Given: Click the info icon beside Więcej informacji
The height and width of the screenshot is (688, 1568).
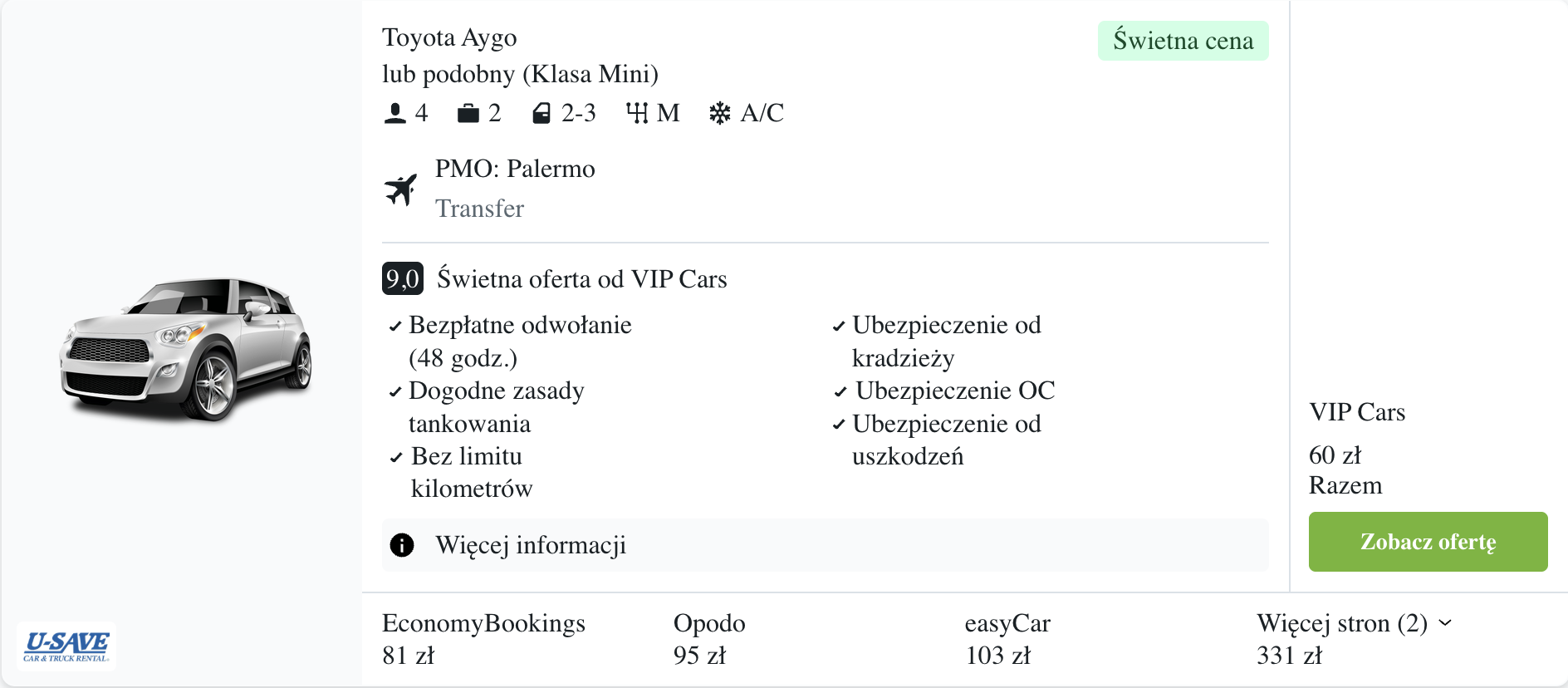Looking at the screenshot, I should point(404,544).
